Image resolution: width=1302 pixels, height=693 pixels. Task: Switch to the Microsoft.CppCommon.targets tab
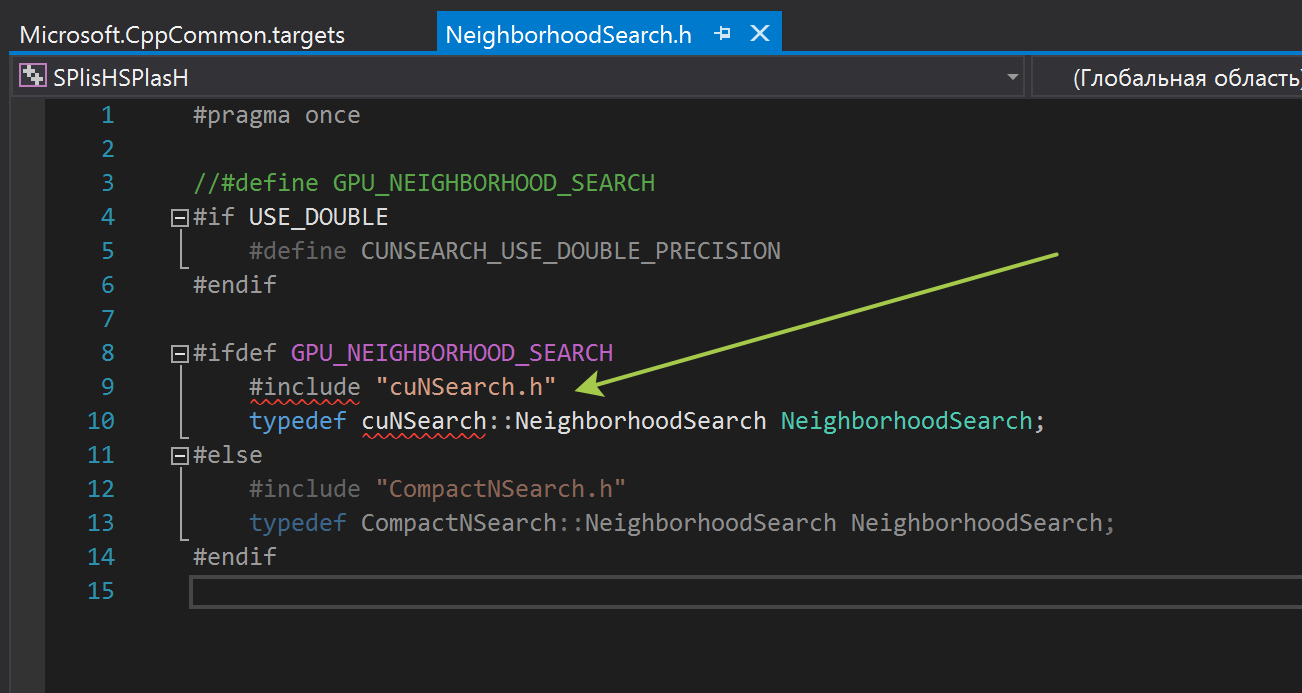click(180, 32)
